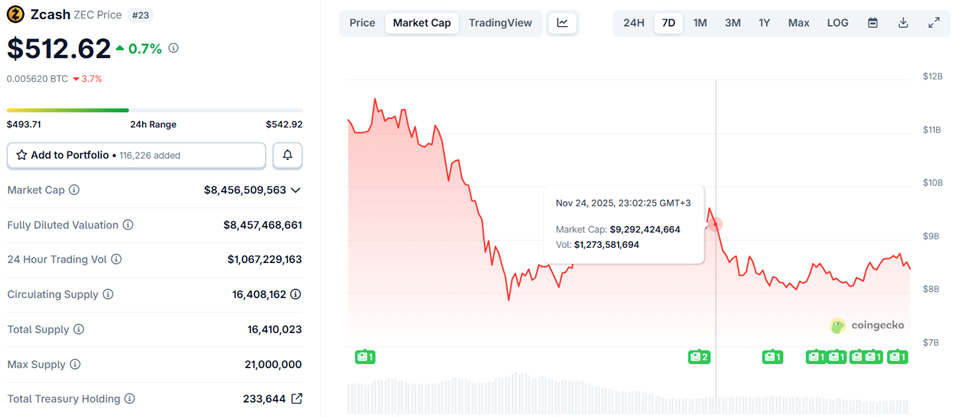The image size is (975, 417).
Task: Click info icon next to Fully Diluted Valuation
Action: 128,225
